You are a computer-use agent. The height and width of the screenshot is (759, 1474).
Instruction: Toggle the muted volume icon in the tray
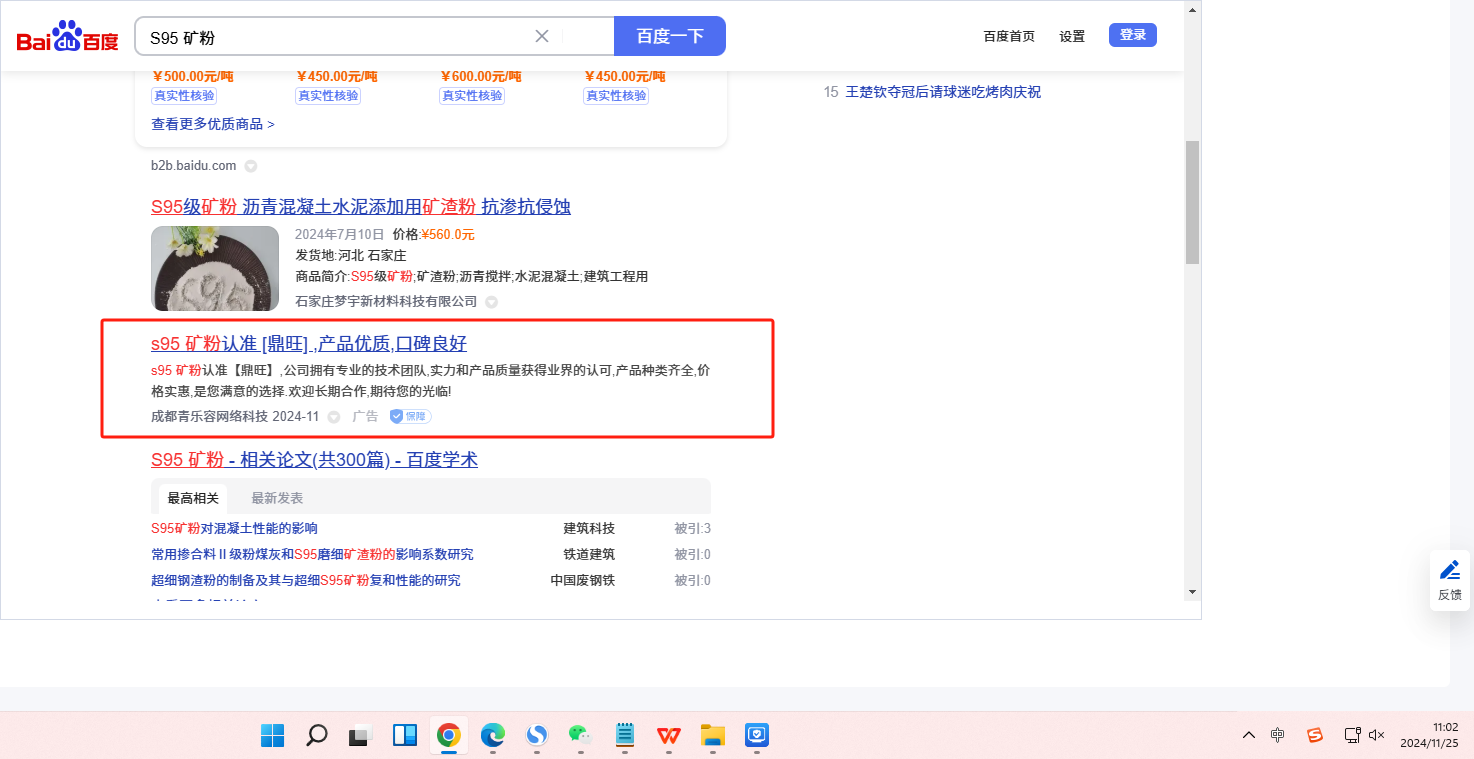[1377, 735]
